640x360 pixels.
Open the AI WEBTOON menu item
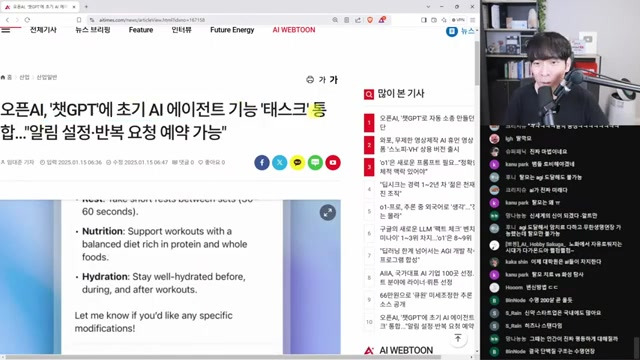(x=294, y=30)
